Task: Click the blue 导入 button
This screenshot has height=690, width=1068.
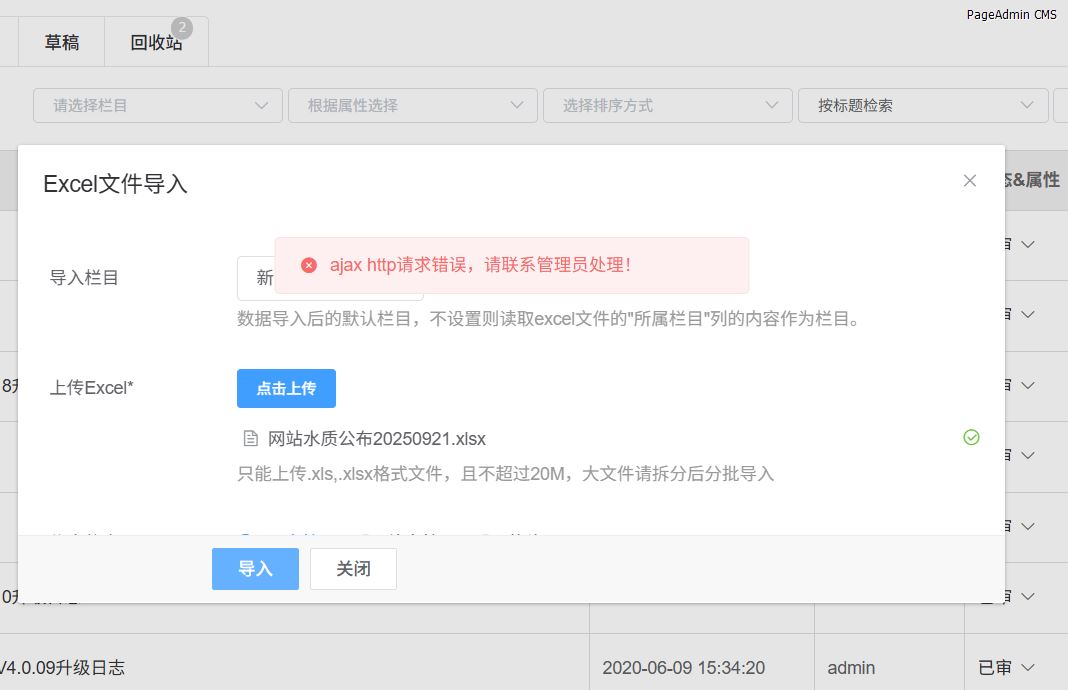Action: pos(255,569)
